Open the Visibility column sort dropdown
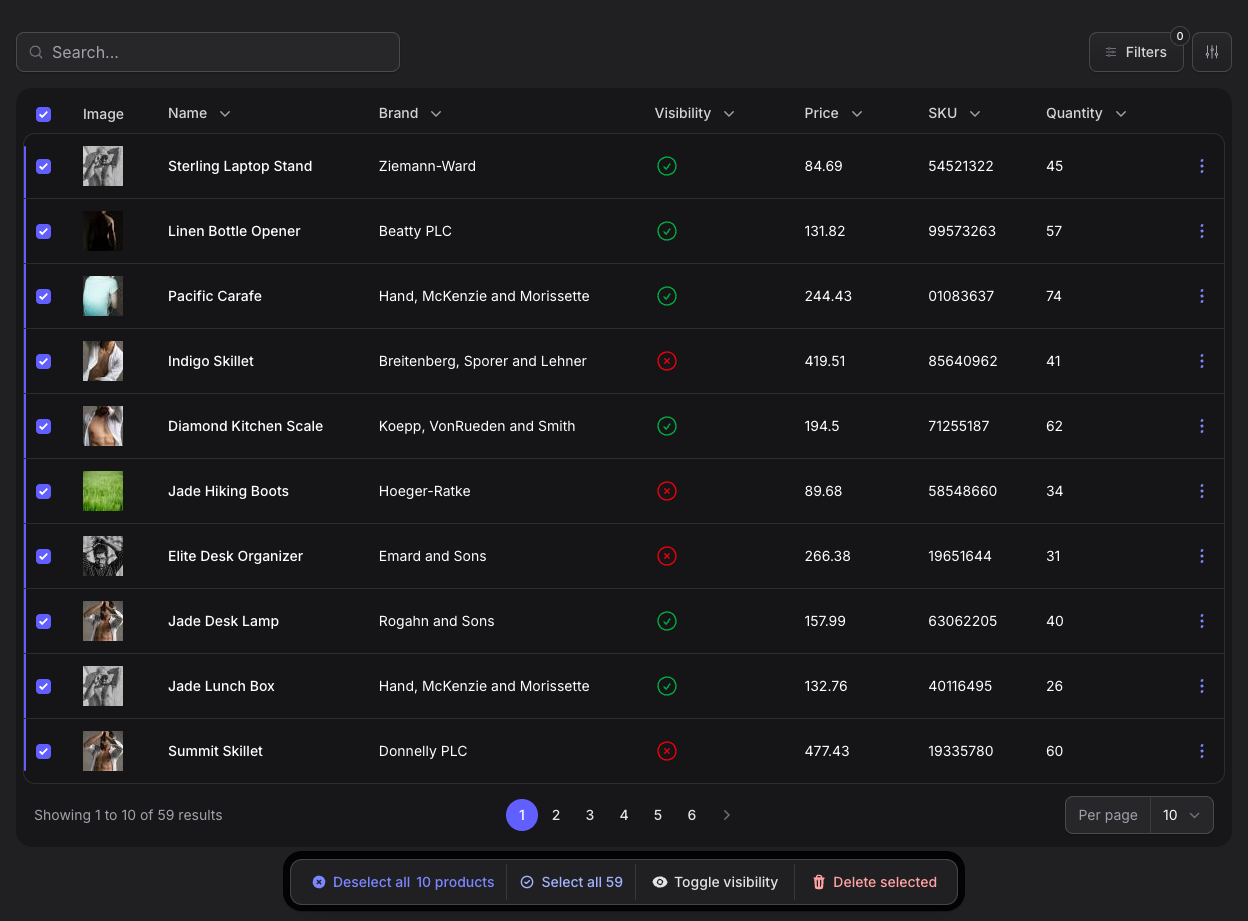 pyautogui.click(x=729, y=114)
